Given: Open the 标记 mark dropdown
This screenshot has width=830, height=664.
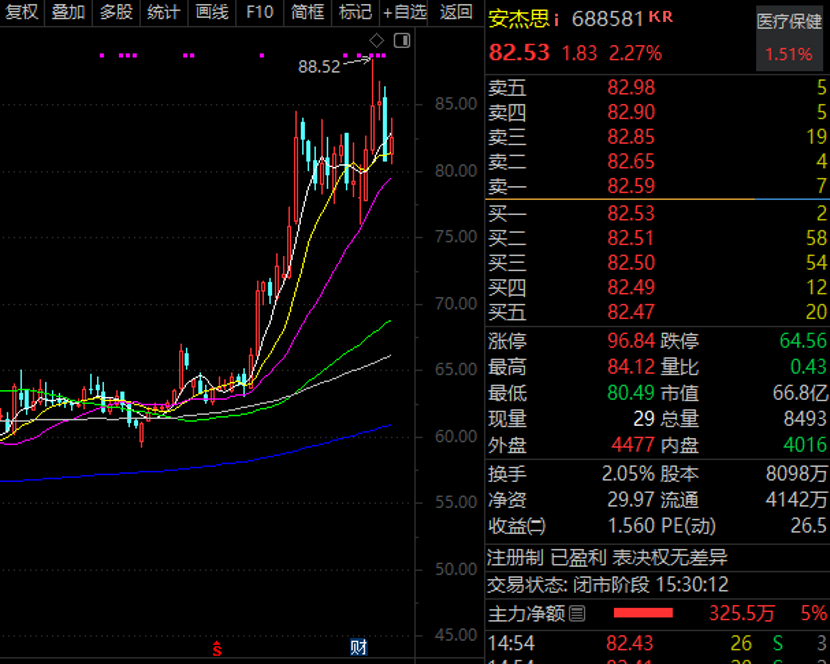Looking at the screenshot, I should coord(355,12).
